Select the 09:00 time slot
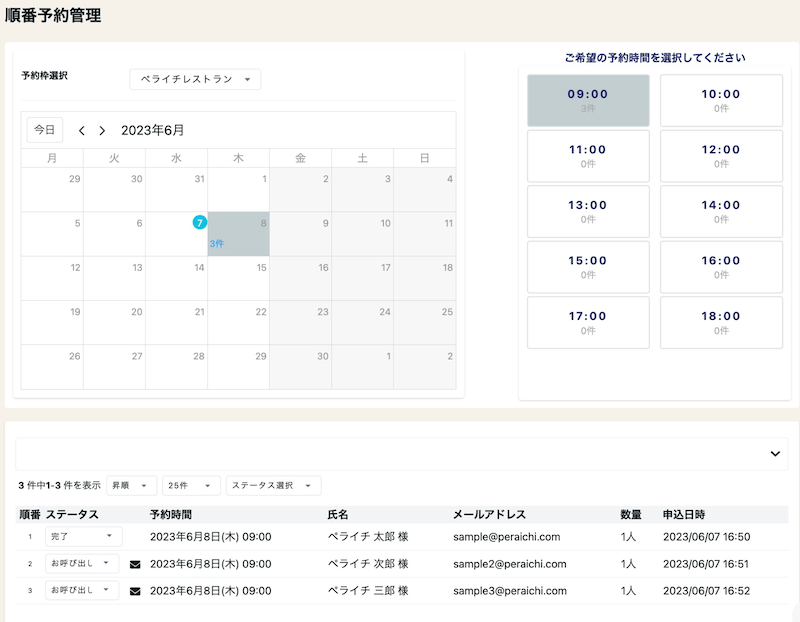The width and height of the screenshot is (800, 622). click(588, 100)
